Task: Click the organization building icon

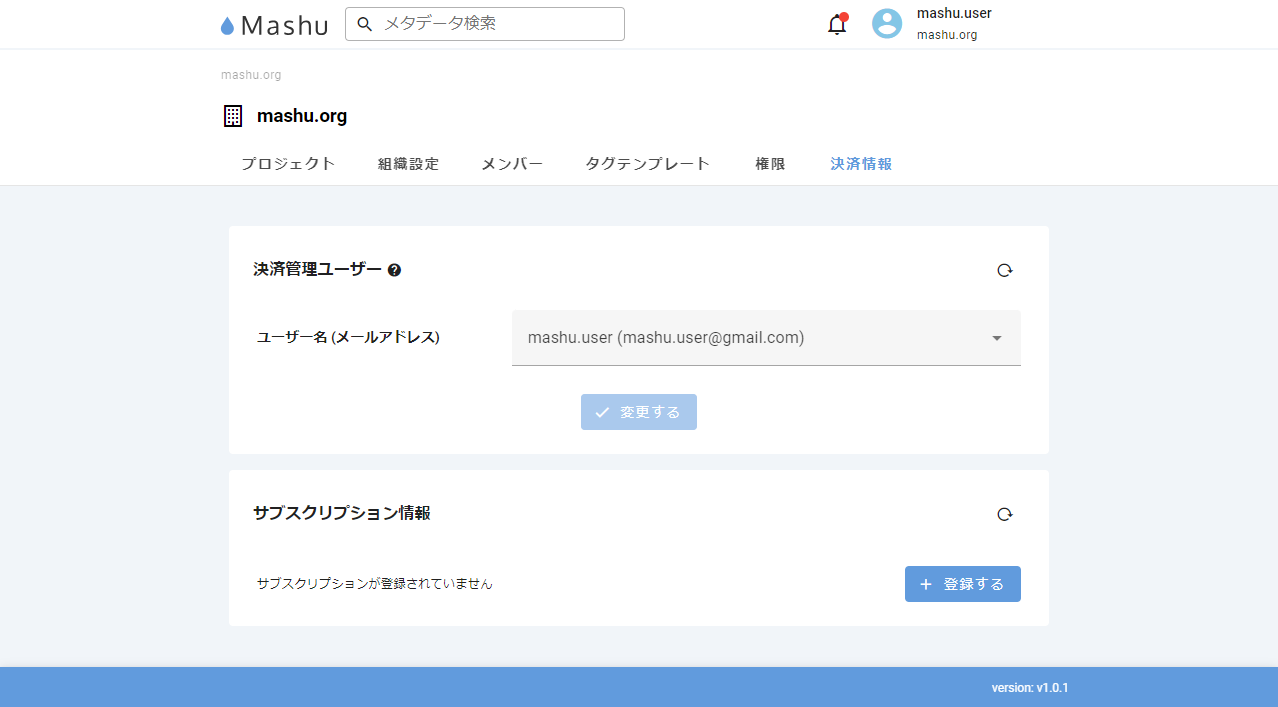Action: (233, 116)
